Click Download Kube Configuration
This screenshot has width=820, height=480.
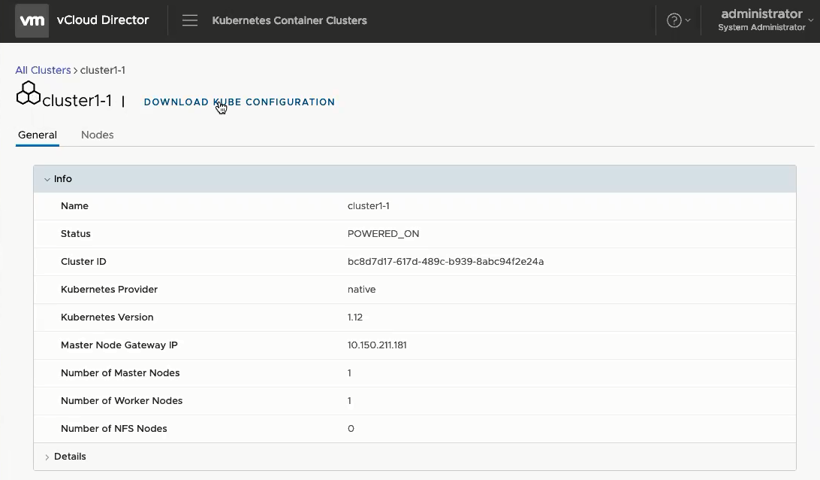239,102
